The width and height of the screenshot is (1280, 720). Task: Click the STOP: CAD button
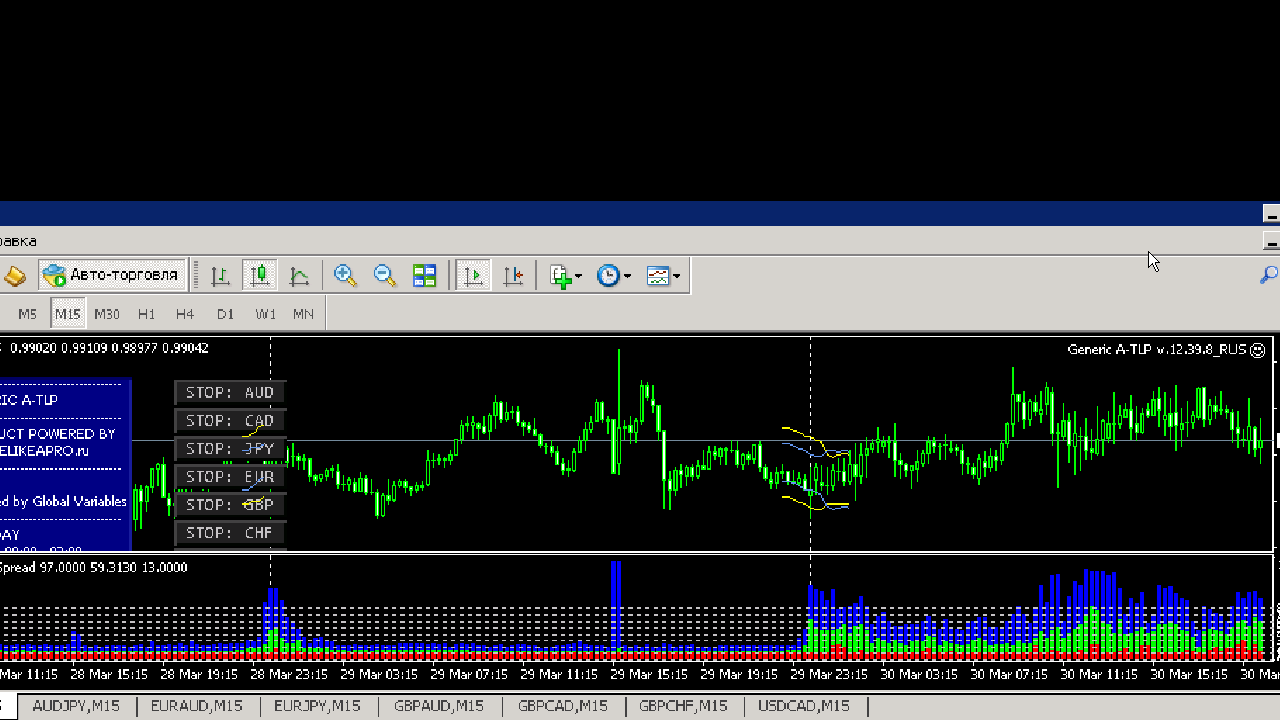[x=230, y=421]
